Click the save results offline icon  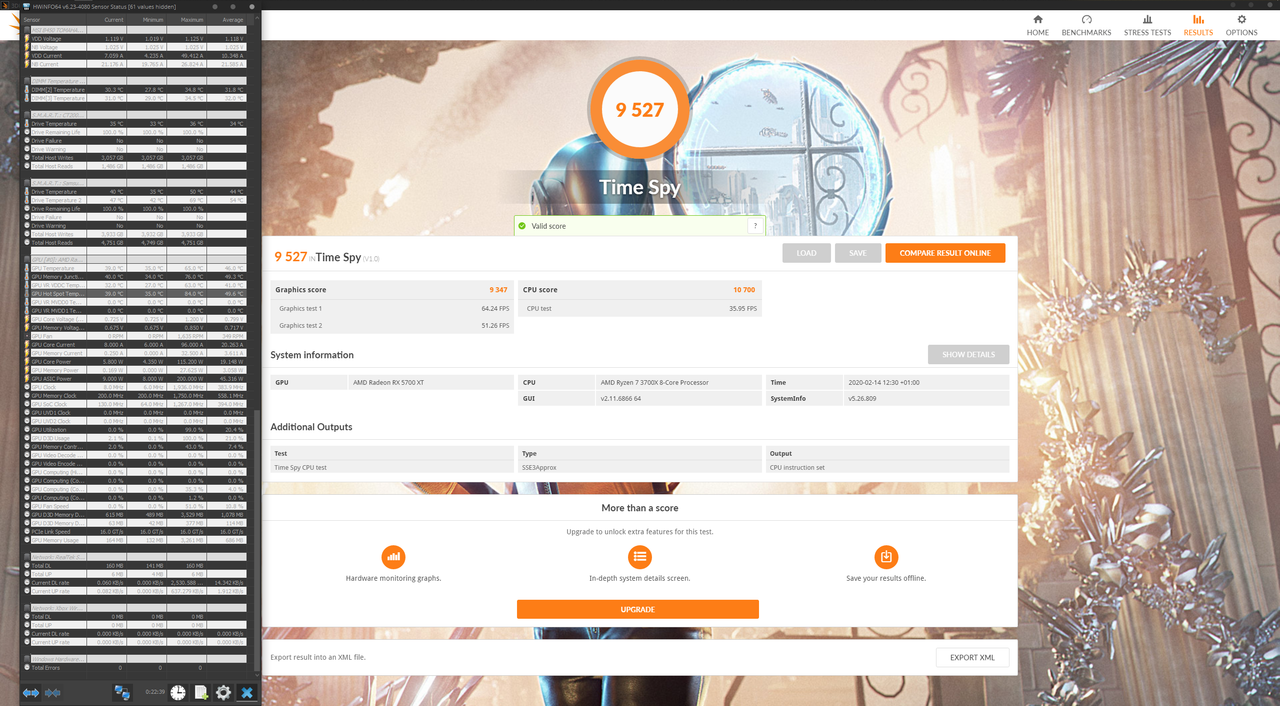coord(885,557)
